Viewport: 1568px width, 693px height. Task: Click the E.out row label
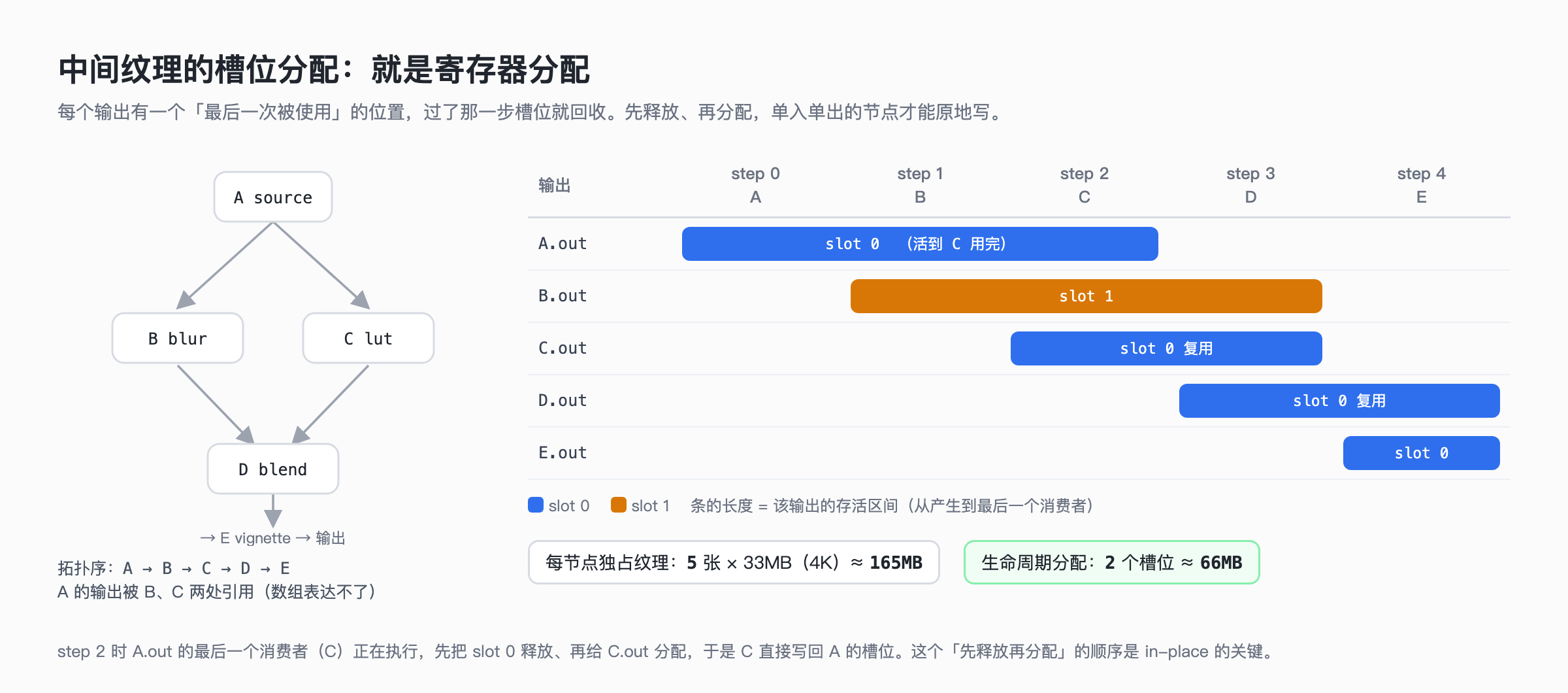click(x=563, y=453)
